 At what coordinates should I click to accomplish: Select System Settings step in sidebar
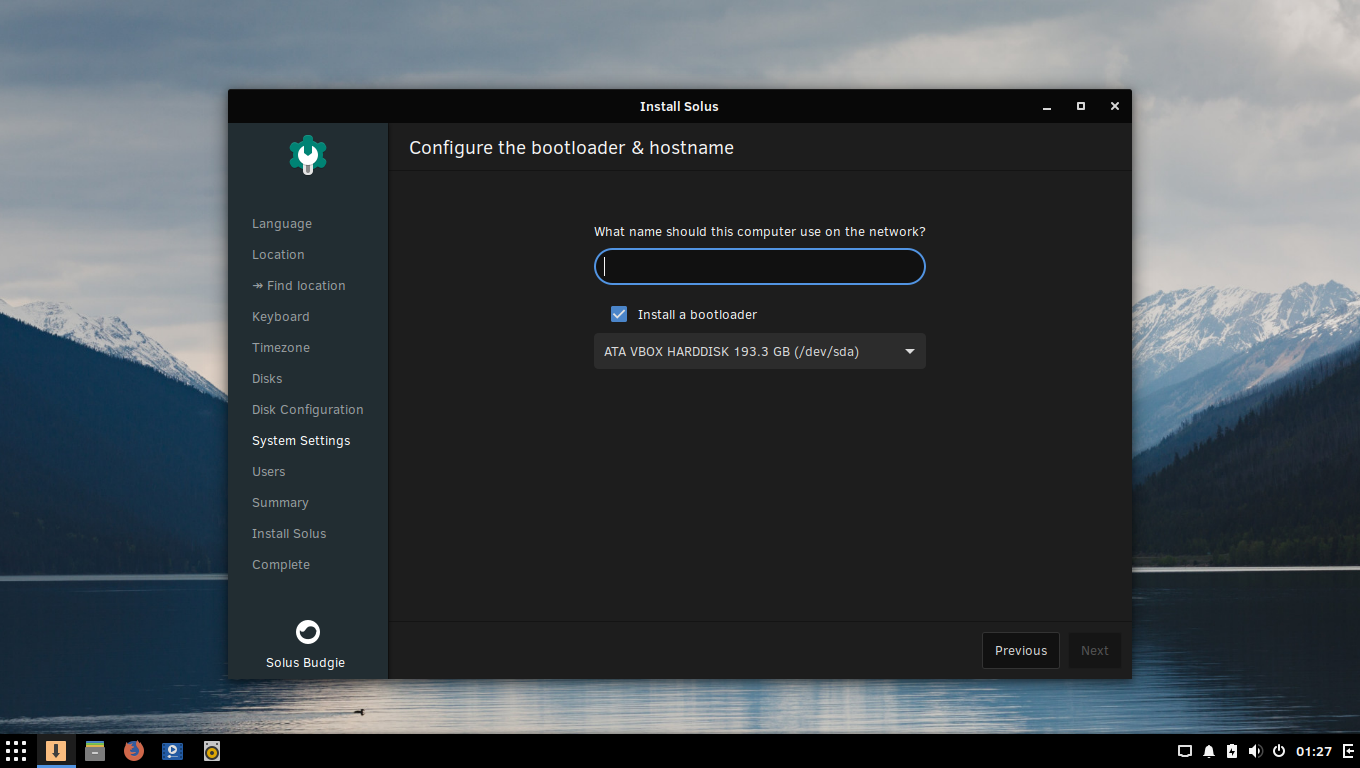pos(301,441)
